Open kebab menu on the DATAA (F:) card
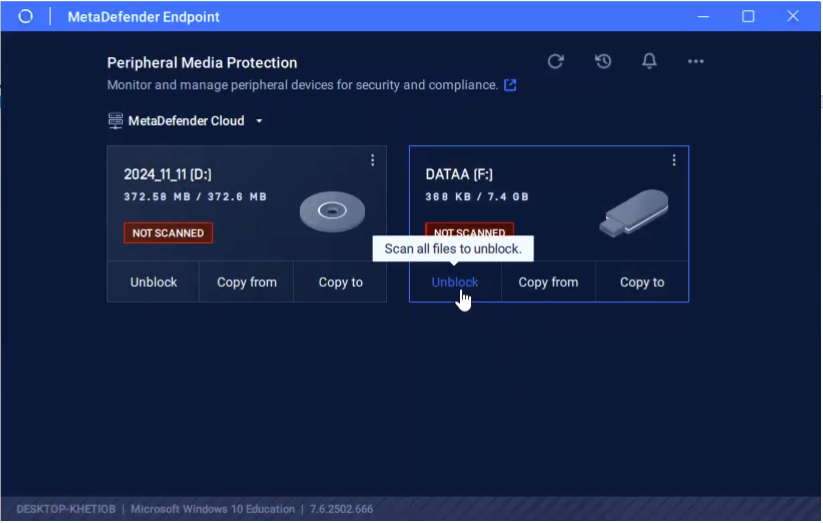Image resolution: width=823 pixels, height=523 pixels. pos(674,160)
